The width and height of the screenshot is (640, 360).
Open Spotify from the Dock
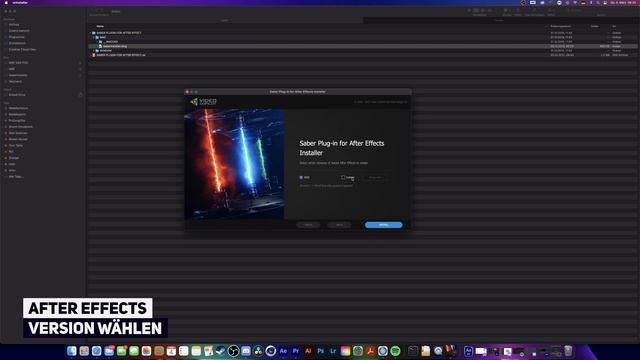(395, 351)
